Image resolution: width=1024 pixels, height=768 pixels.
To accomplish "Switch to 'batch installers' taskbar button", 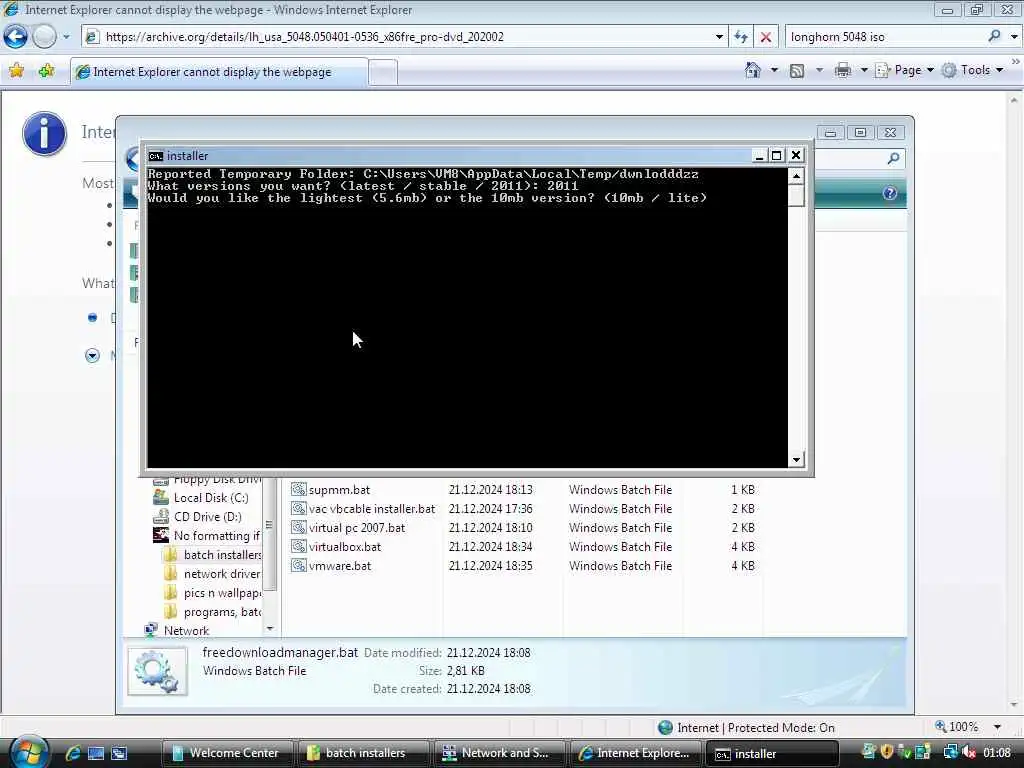I will (x=364, y=753).
